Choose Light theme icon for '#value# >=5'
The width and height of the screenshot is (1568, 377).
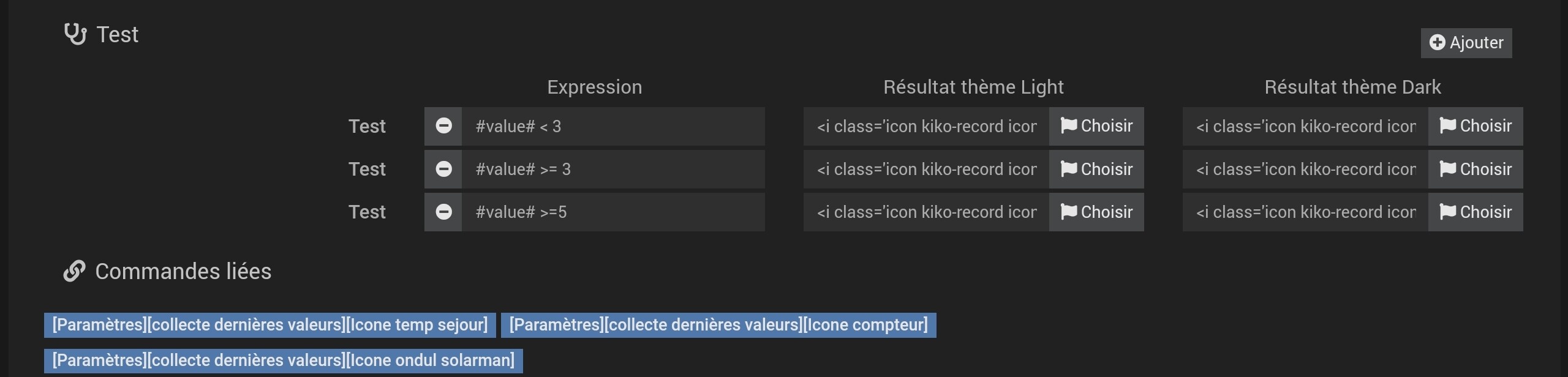(1096, 212)
